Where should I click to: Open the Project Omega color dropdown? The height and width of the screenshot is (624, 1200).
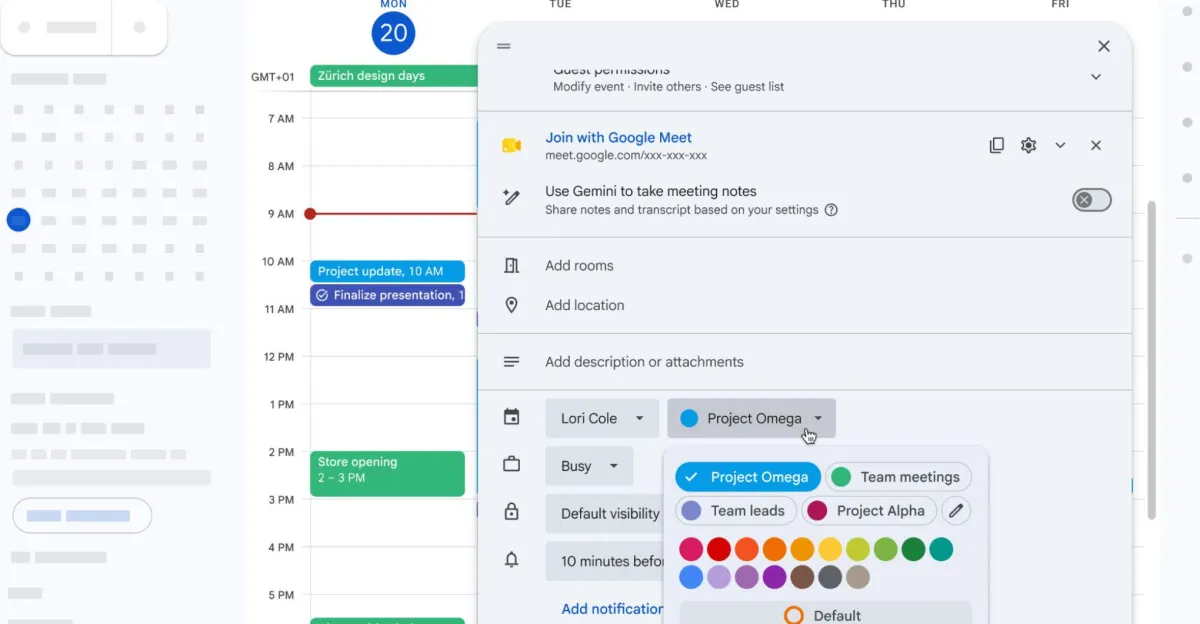pos(751,418)
